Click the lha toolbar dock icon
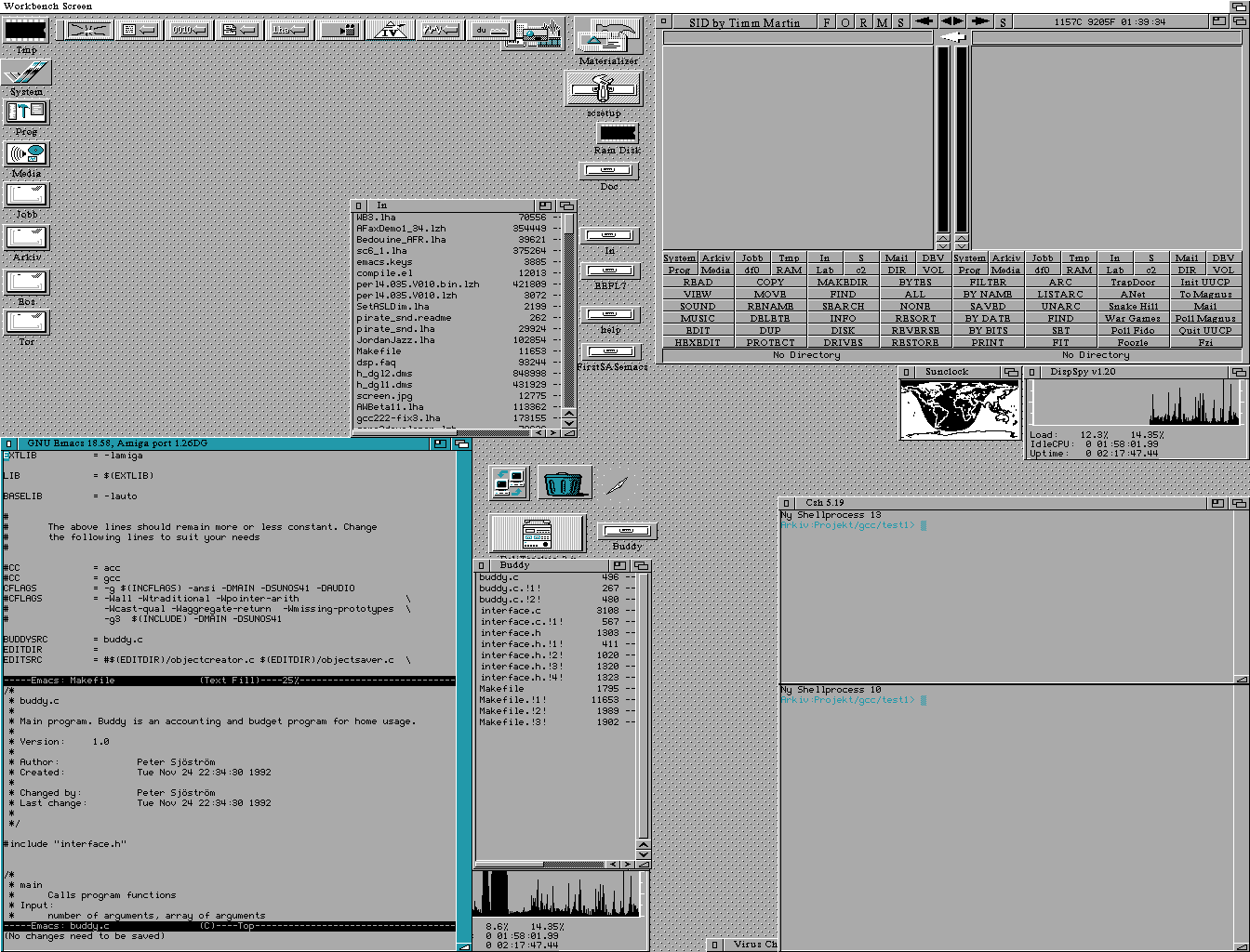 click(289, 30)
